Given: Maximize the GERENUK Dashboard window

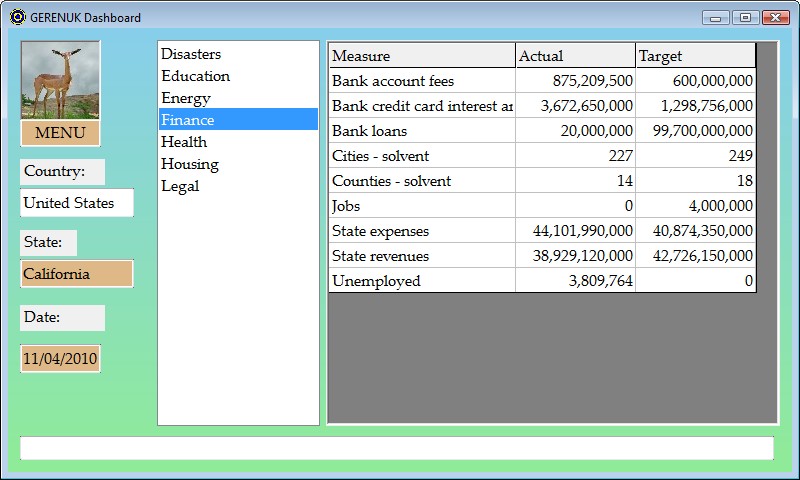Looking at the screenshot, I should tap(745, 17).
